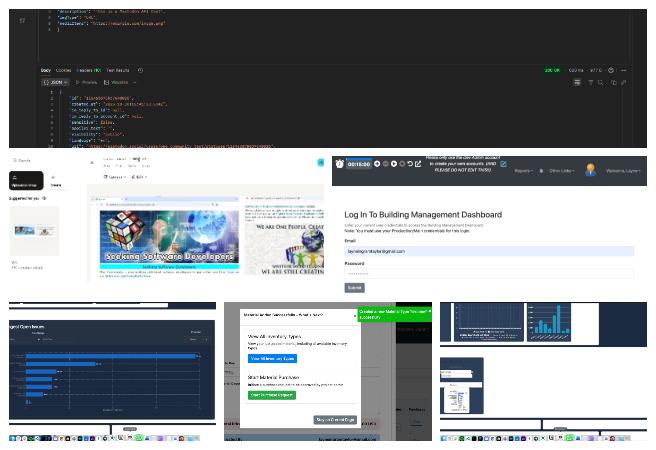
Task: Expand the Other Links dropdown
Action: [x=561, y=171]
